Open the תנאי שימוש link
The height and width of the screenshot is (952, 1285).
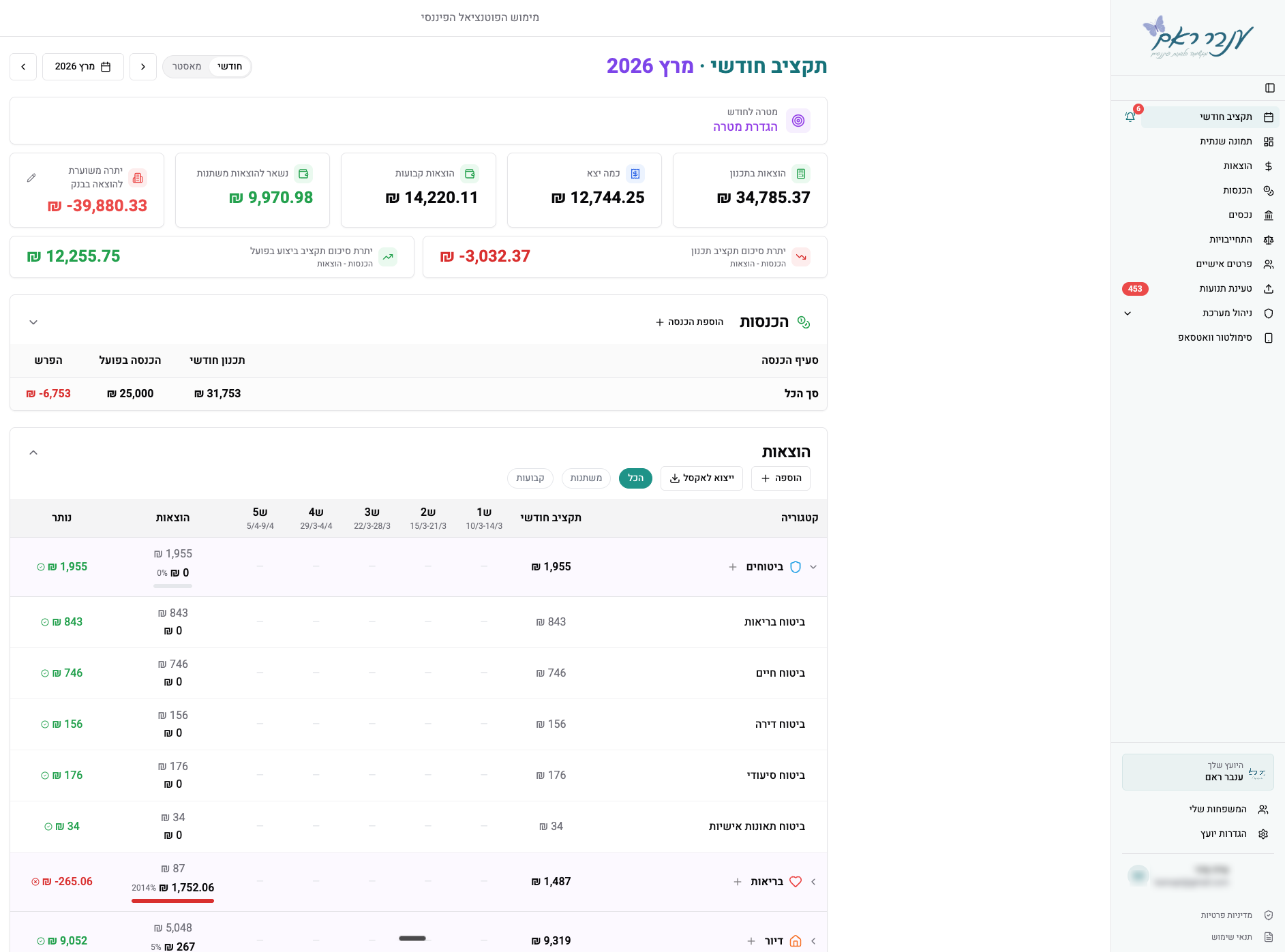pyautogui.click(x=1232, y=937)
